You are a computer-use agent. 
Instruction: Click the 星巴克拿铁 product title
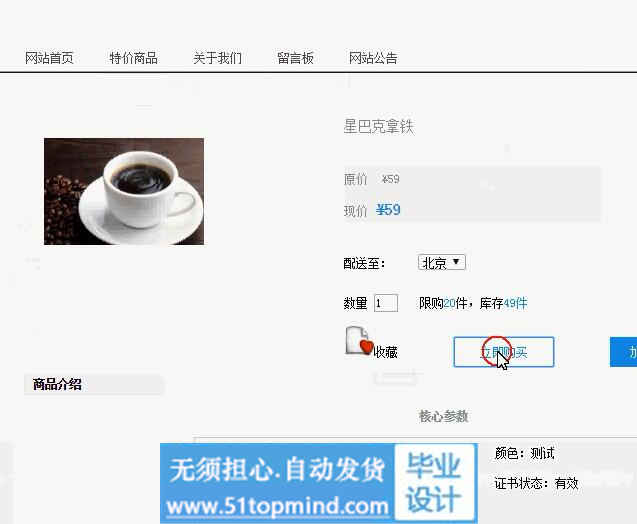point(379,126)
